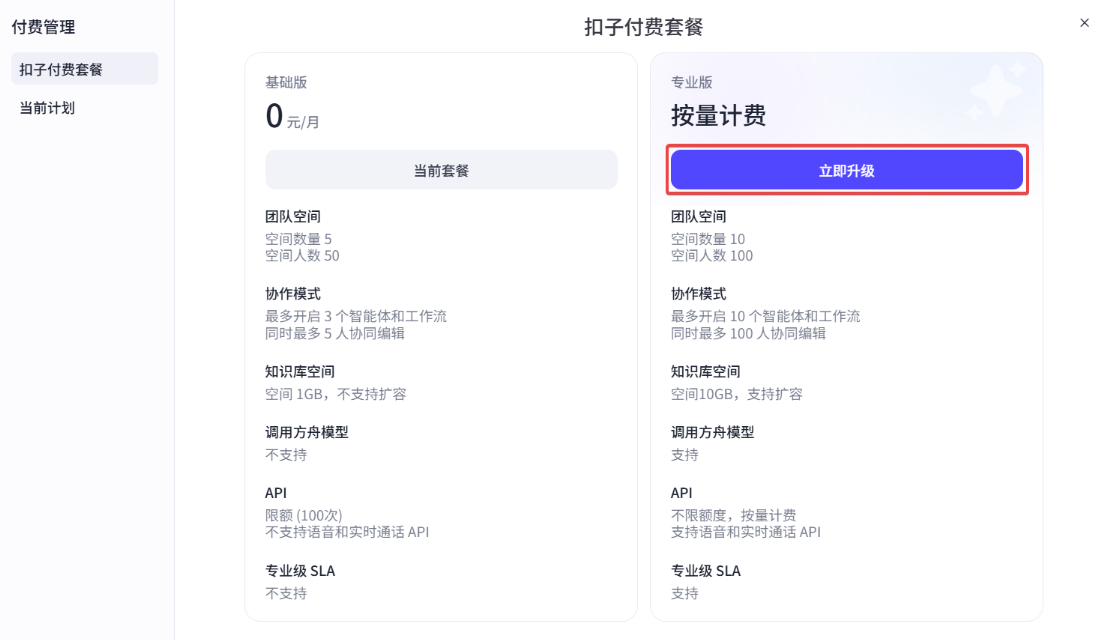Screen dimensions: 1103x640
Task: Click the 扣子付费套餐 page title
Action: pos(644,27)
